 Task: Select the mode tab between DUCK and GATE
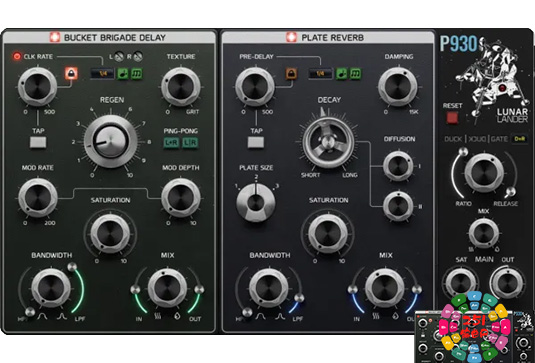[x=477, y=139]
